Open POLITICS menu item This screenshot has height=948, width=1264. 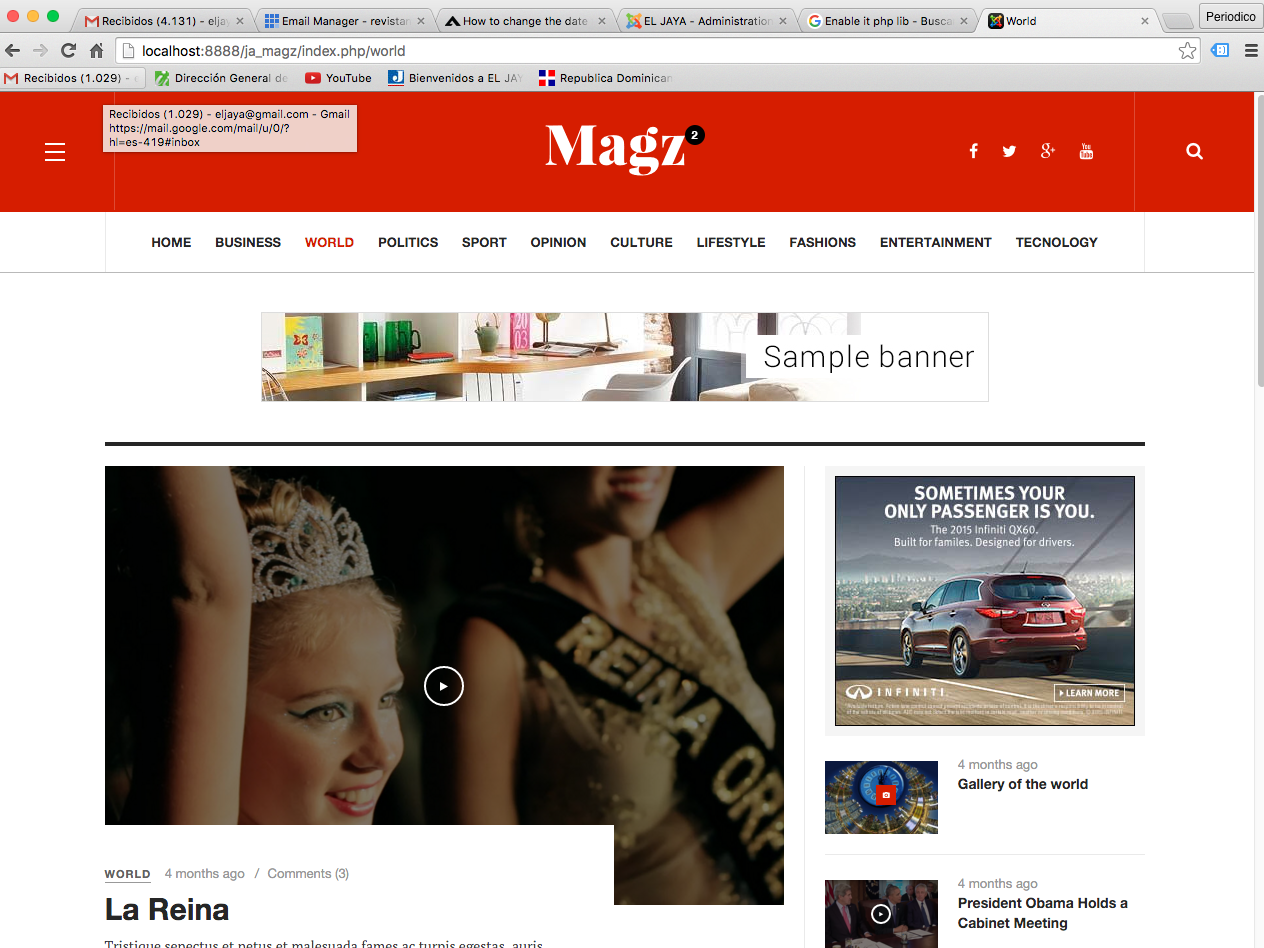(x=408, y=242)
